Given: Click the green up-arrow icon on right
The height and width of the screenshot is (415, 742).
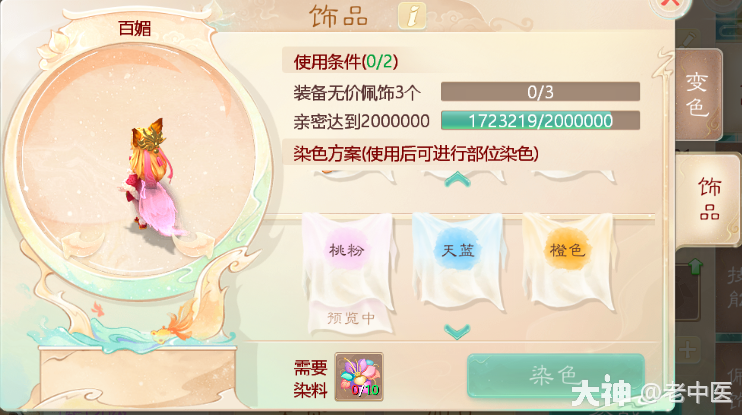Looking at the screenshot, I should click(695, 267).
